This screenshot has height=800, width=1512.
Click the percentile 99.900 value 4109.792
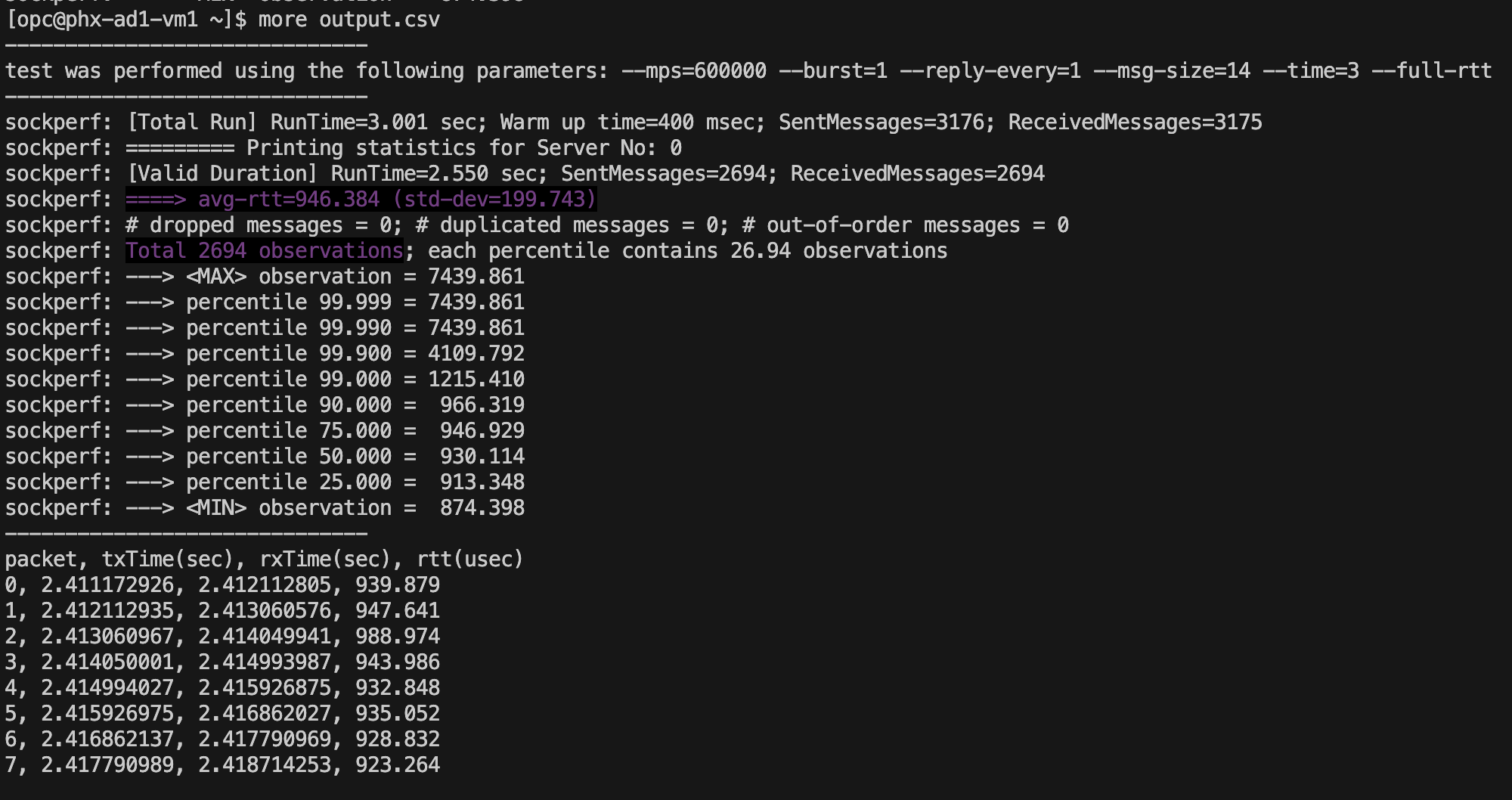pos(476,354)
